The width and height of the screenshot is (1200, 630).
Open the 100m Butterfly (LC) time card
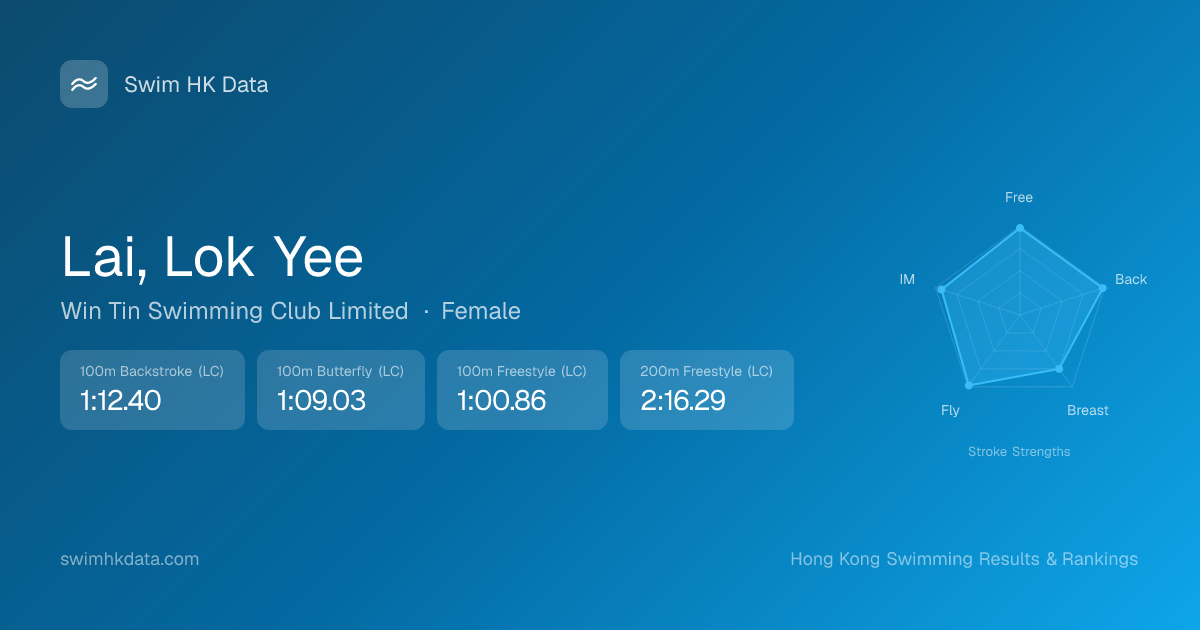341,390
